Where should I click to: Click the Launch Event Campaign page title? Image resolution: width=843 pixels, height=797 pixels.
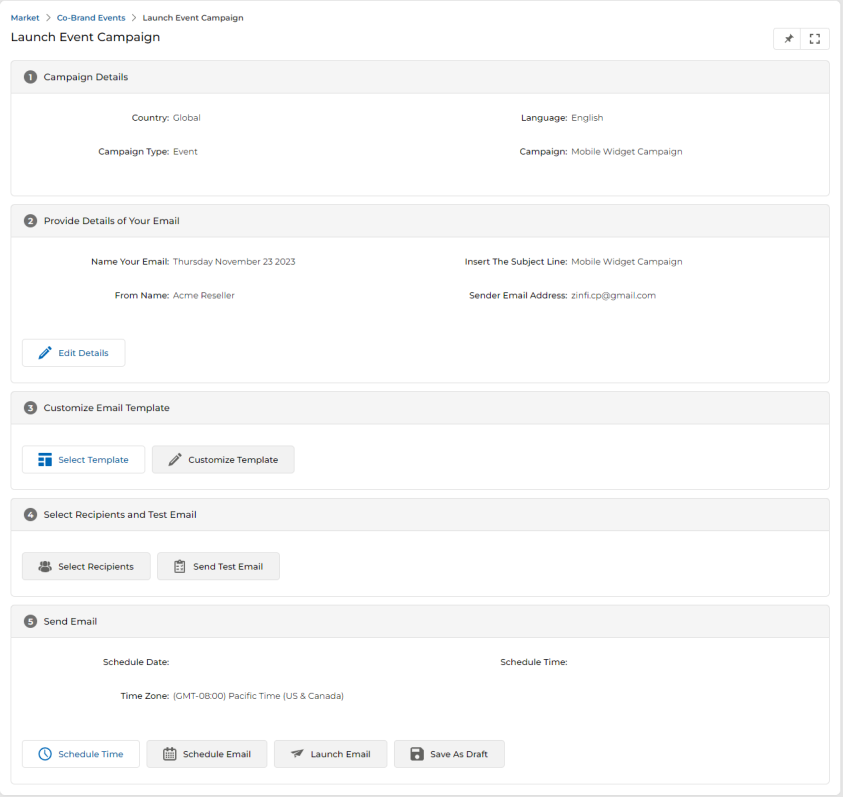click(x=85, y=37)
